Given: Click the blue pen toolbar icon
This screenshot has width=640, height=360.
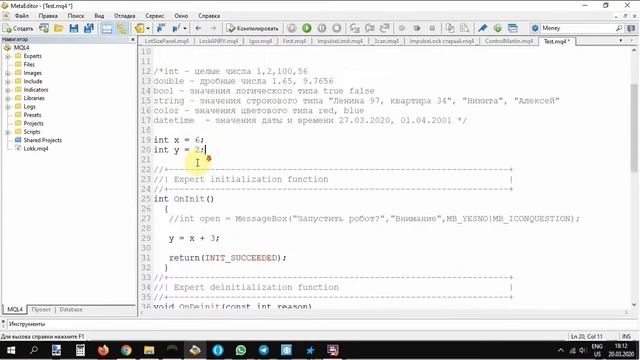Looking at the screenshot, I should (x=482, y=28).
